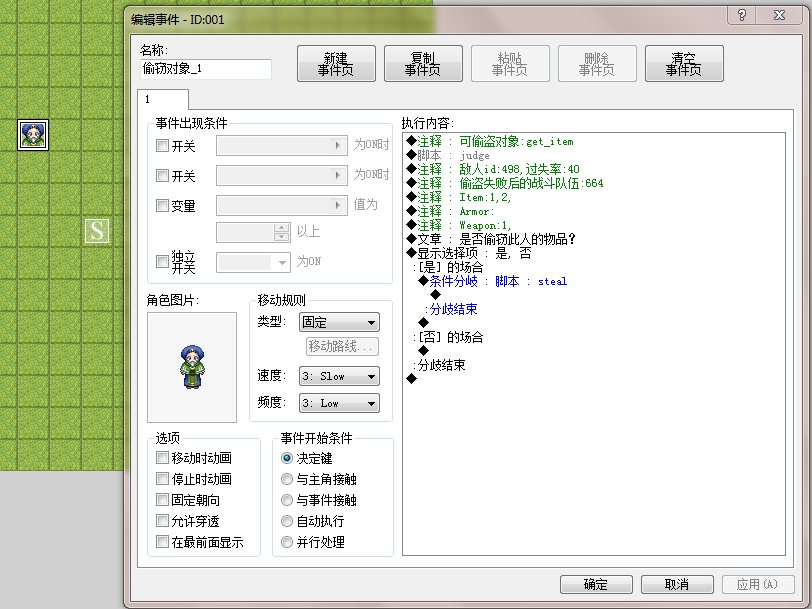
Task: Check the 移动时动画 option
Action: click(x=163, y=458)
